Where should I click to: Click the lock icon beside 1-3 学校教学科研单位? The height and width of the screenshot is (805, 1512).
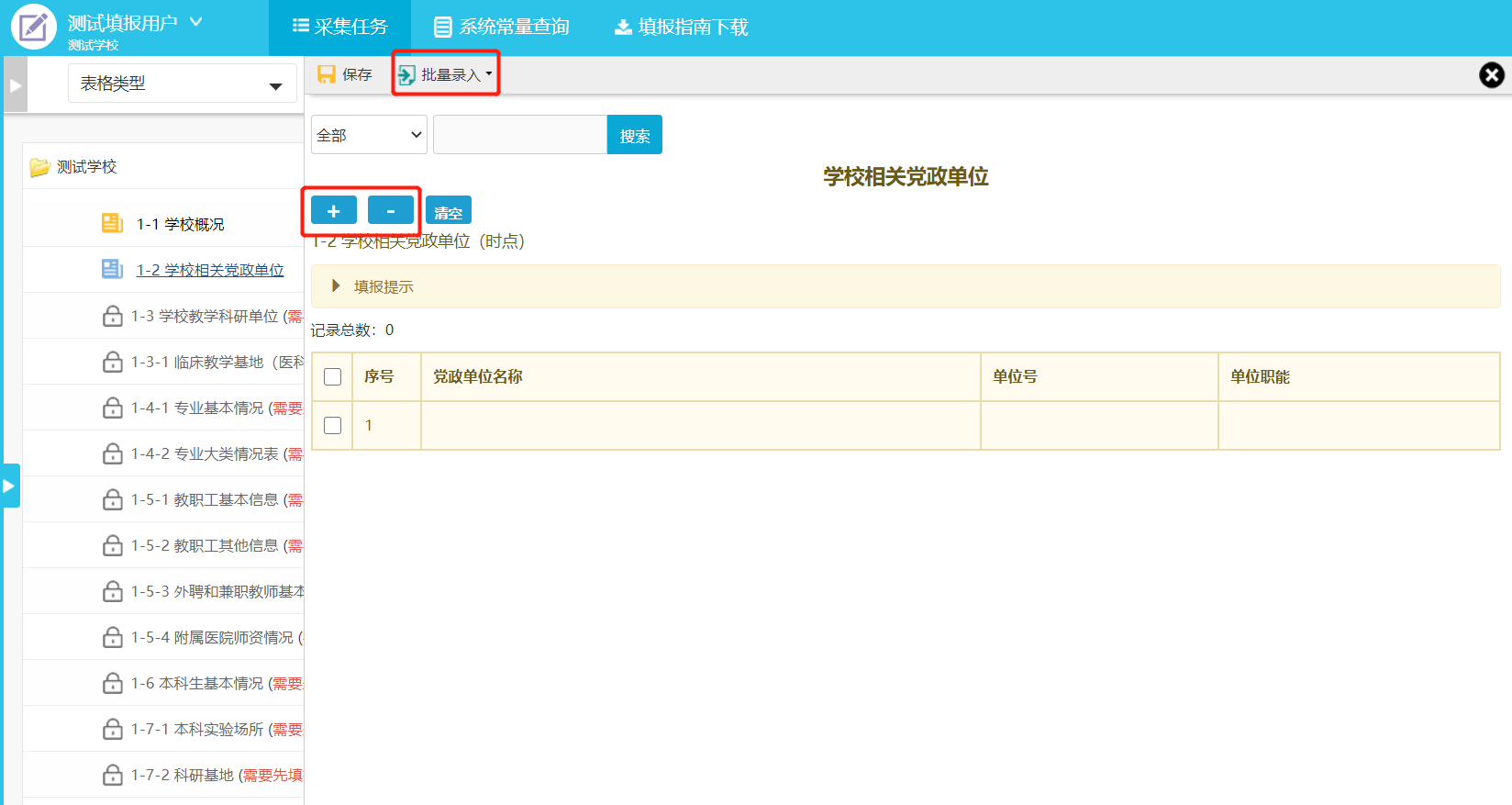click(112, 316)
